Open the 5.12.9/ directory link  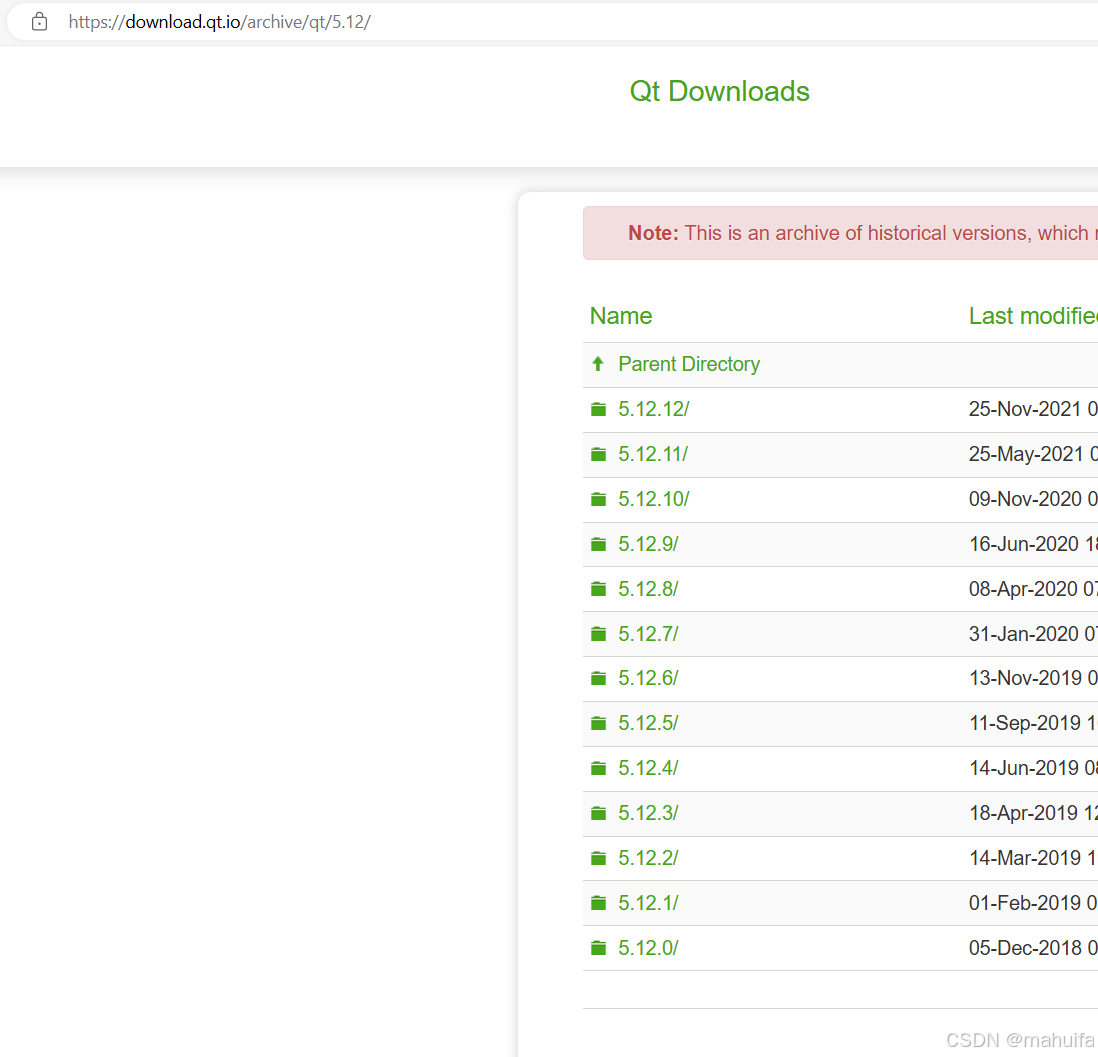tap(648, 544)
